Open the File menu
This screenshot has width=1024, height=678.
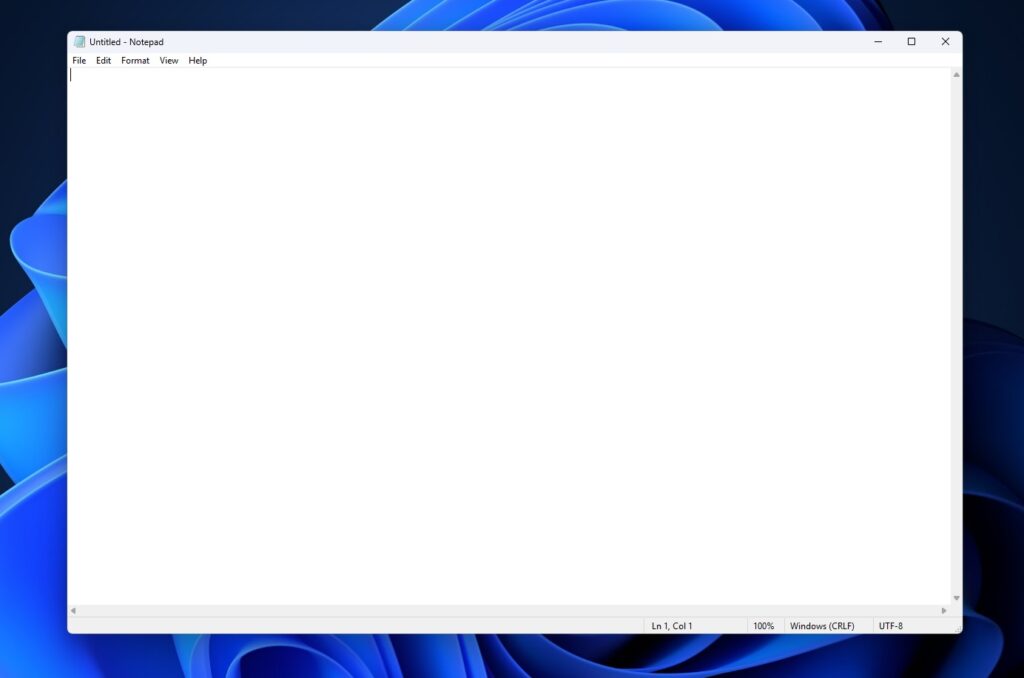point(78,60)
